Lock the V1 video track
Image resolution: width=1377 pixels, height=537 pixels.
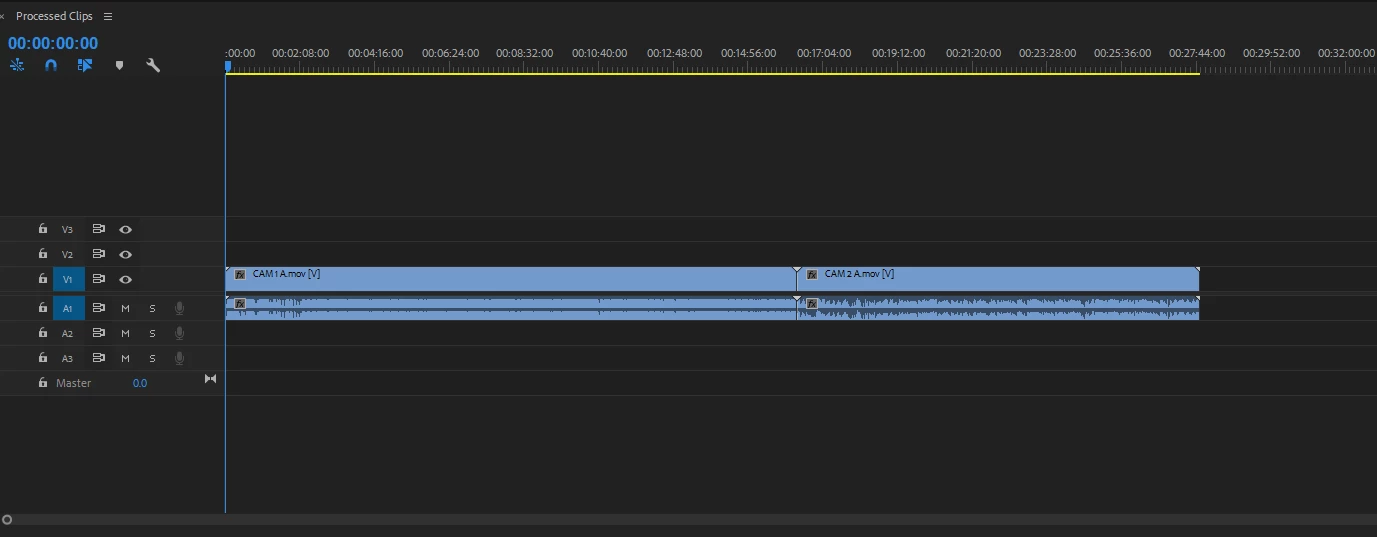tap(42, 279)
